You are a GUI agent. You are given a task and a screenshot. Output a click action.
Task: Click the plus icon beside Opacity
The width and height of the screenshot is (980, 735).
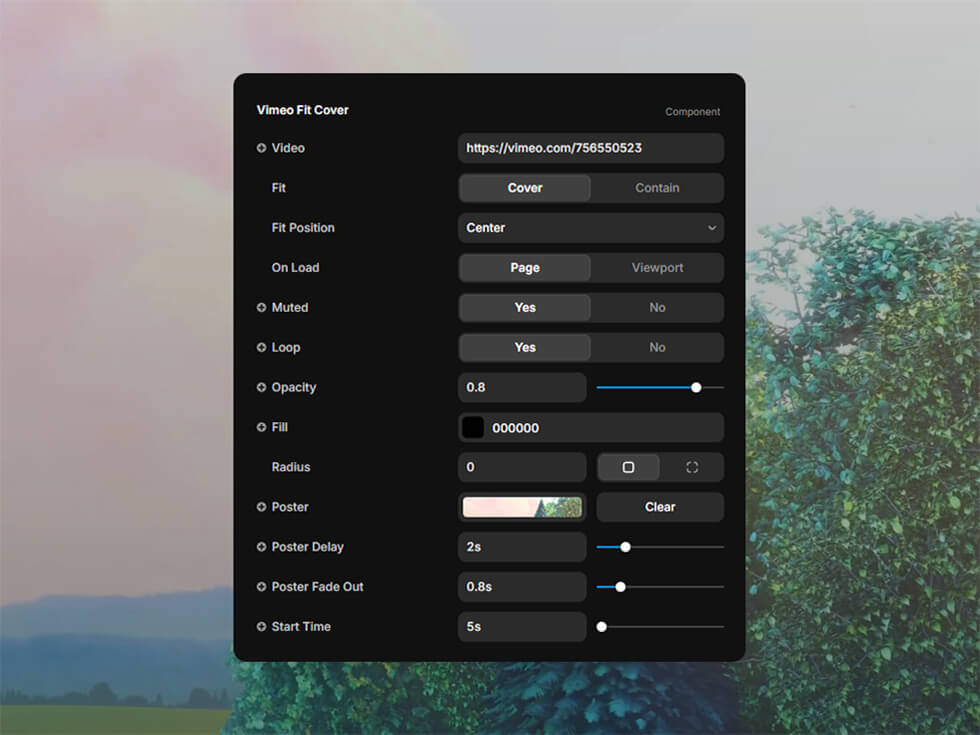(261, 388)
